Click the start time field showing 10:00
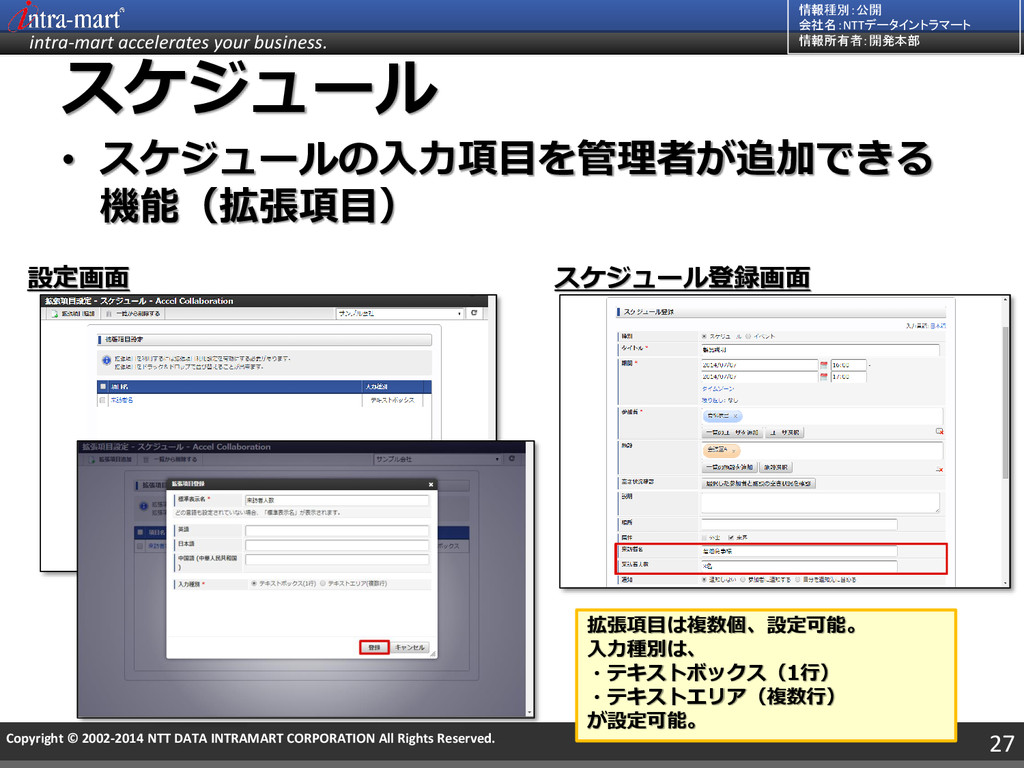 click(848, 365)
